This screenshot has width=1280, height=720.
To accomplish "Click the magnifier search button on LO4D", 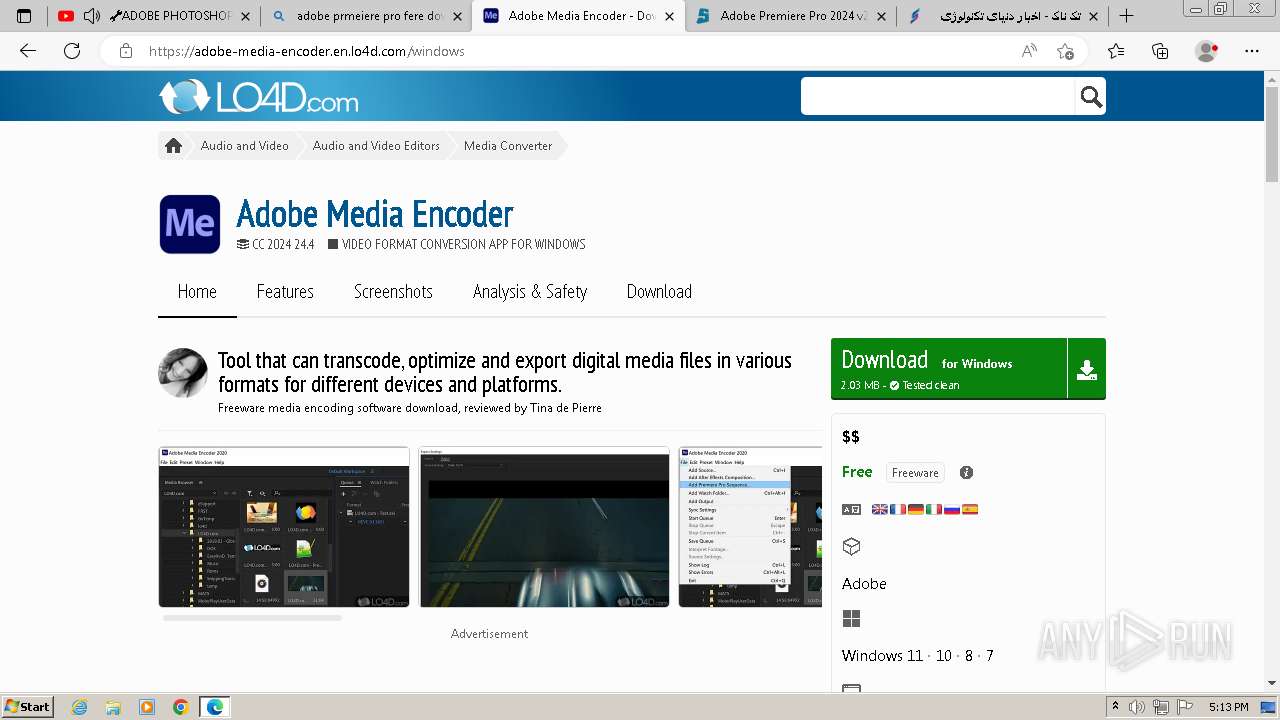I will click(x=1091, y=97).
